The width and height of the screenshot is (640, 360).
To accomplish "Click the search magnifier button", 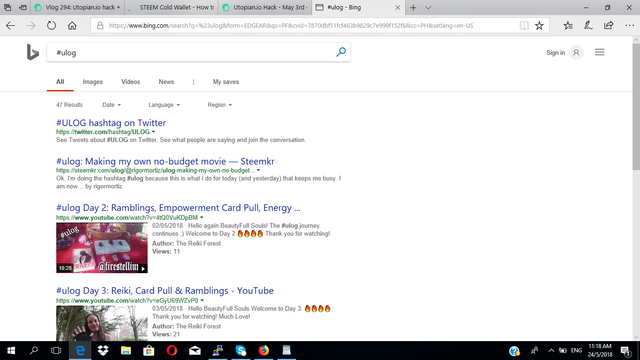I will tap(341, 52).
